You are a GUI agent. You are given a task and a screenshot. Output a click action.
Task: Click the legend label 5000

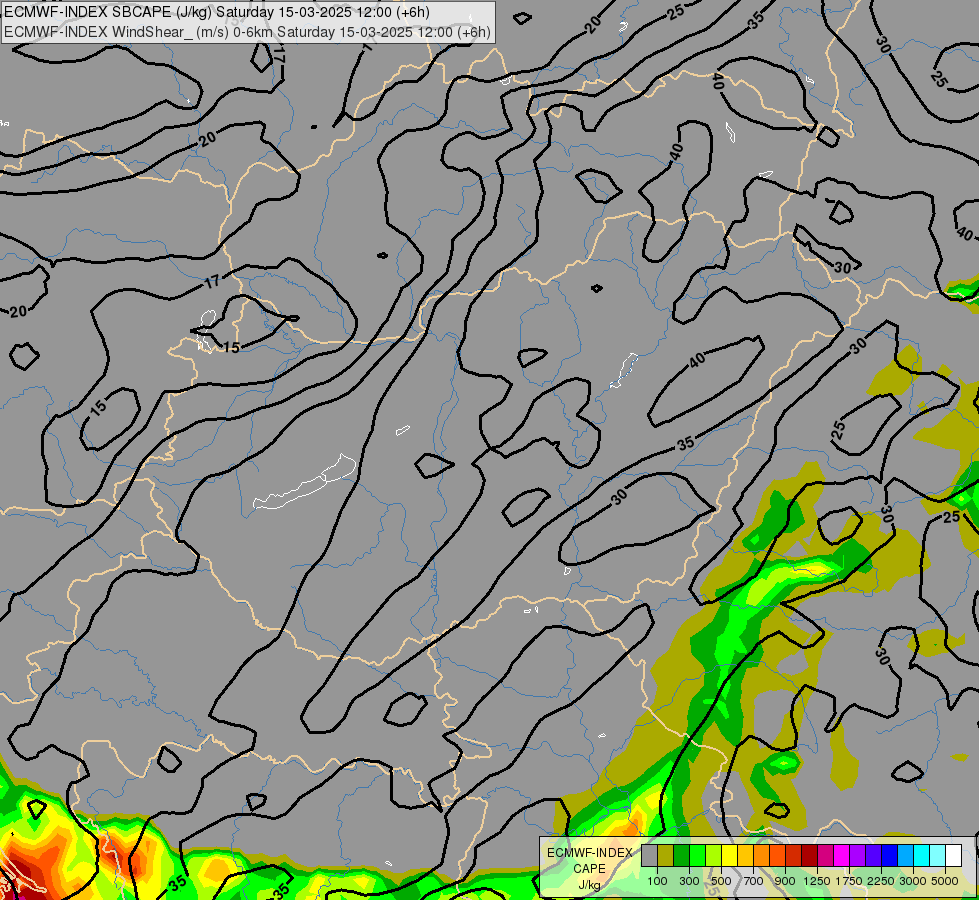point(945,881)
